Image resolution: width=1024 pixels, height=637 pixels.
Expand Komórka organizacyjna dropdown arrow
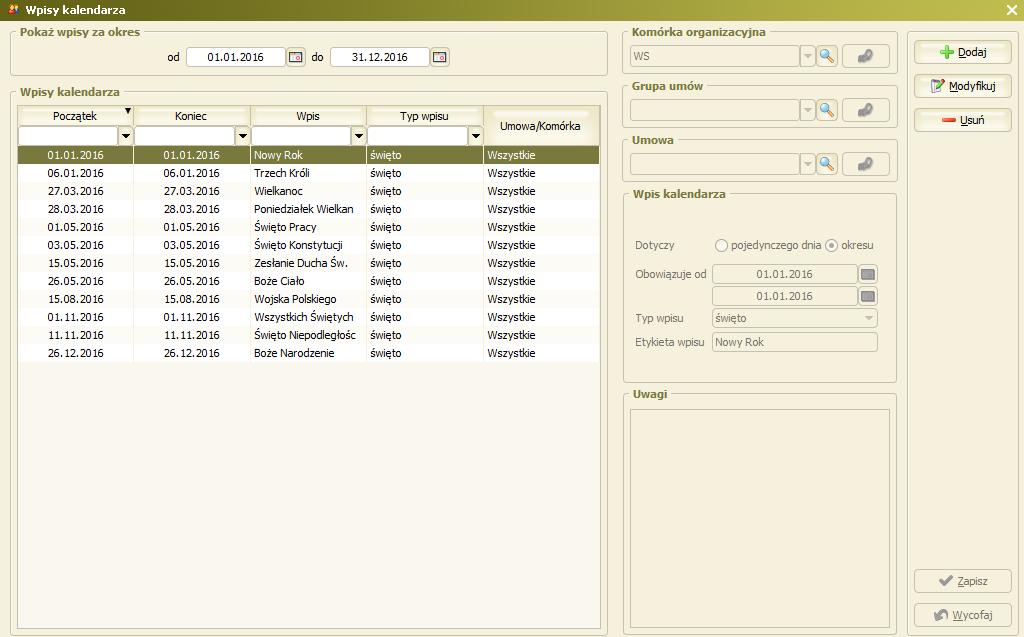(808, 56)
